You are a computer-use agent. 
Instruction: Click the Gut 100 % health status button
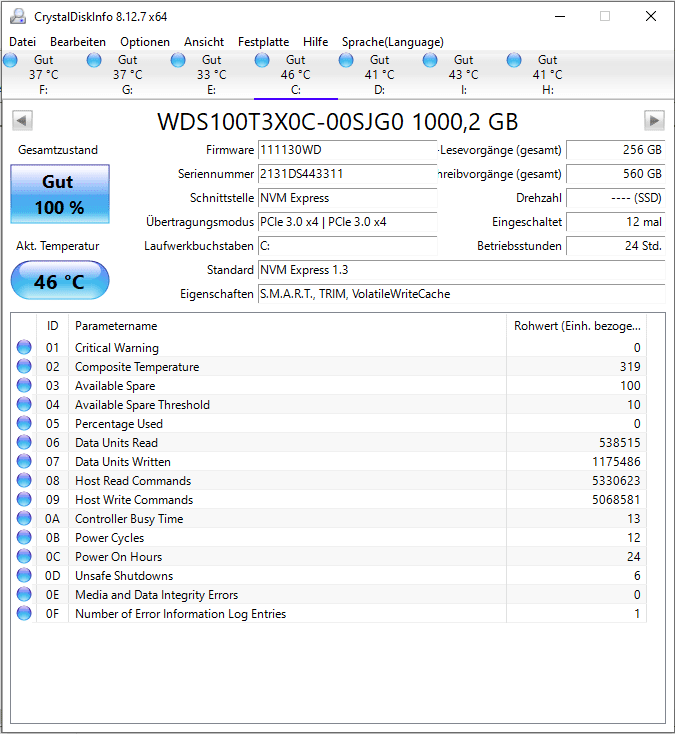coord(60,194)
